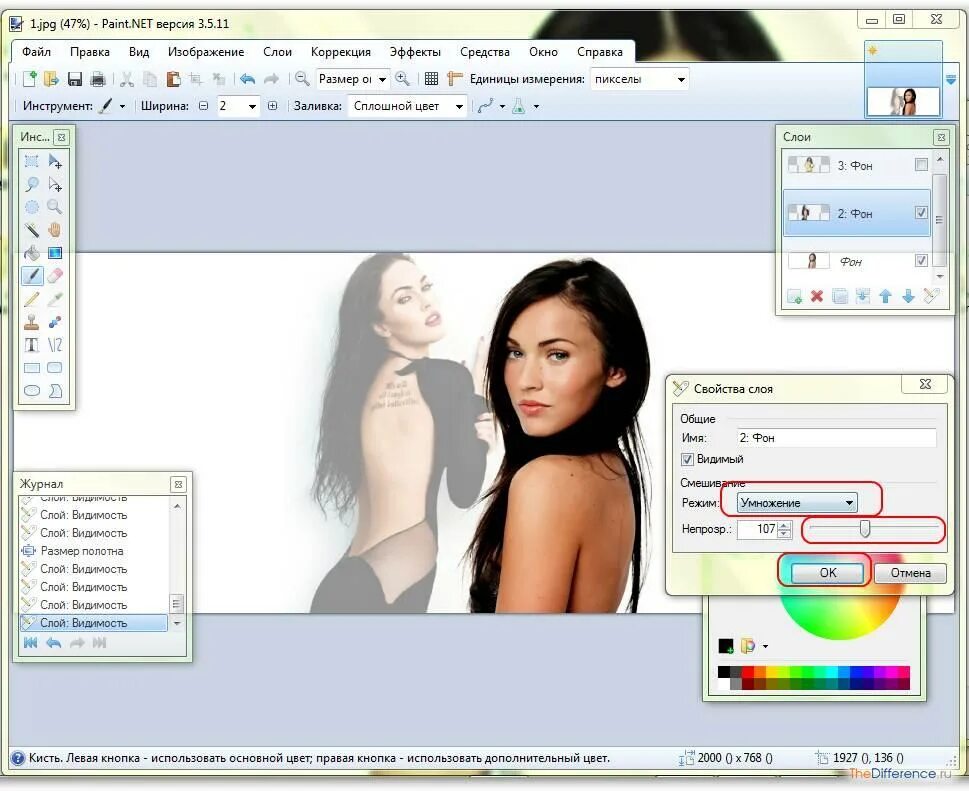Click the New file toolbar icon
Image resolution: width=969 pixels, height=791 pixels.
pos(30,79)
